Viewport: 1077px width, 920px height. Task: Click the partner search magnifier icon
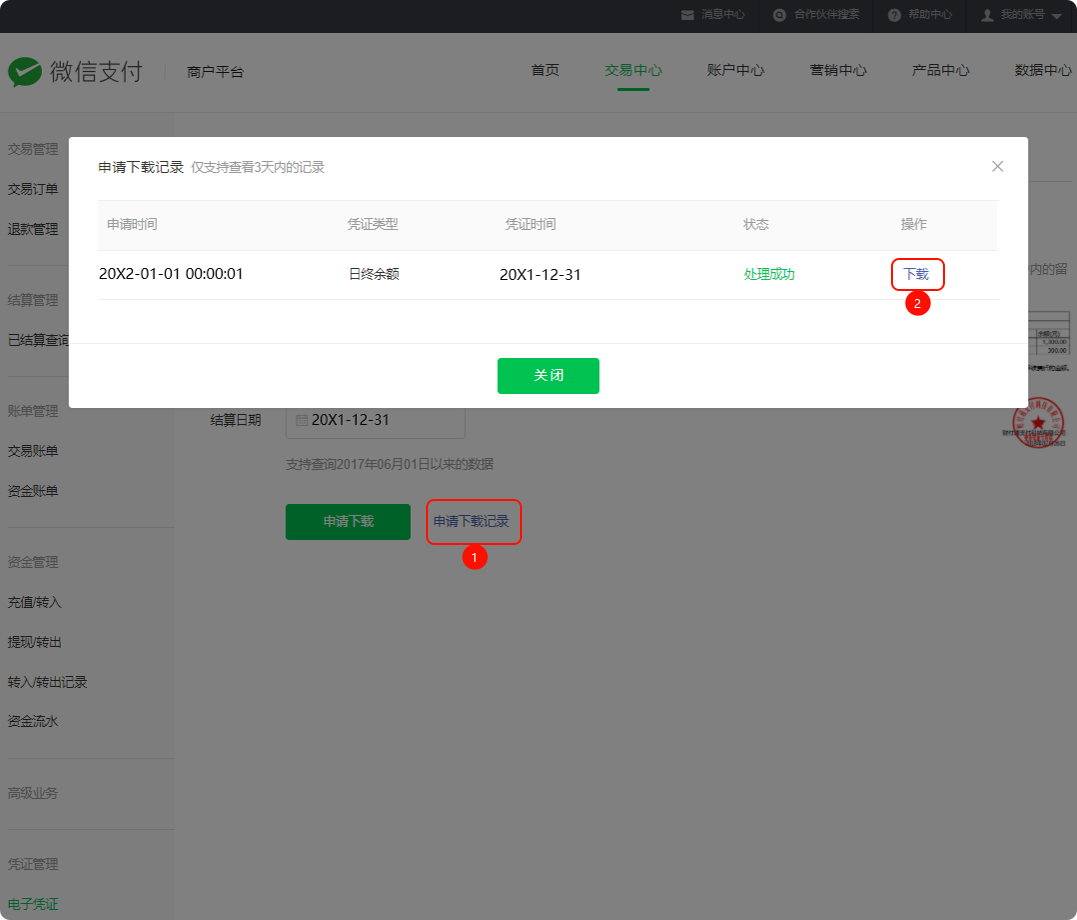pyautogui.click(x=779, y=15)
